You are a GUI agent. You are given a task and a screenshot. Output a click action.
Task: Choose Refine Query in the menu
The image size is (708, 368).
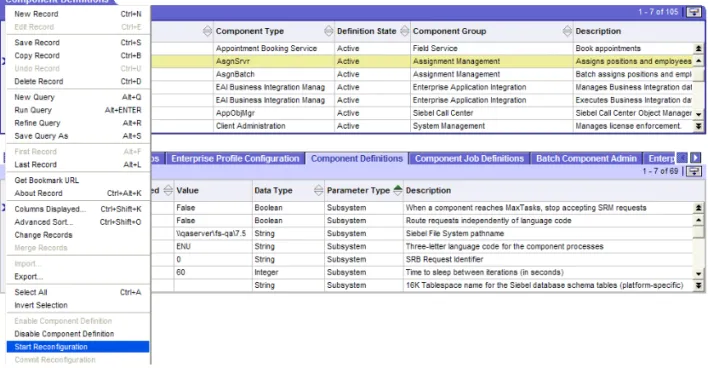pyautogui.click(x=78, y=123)
